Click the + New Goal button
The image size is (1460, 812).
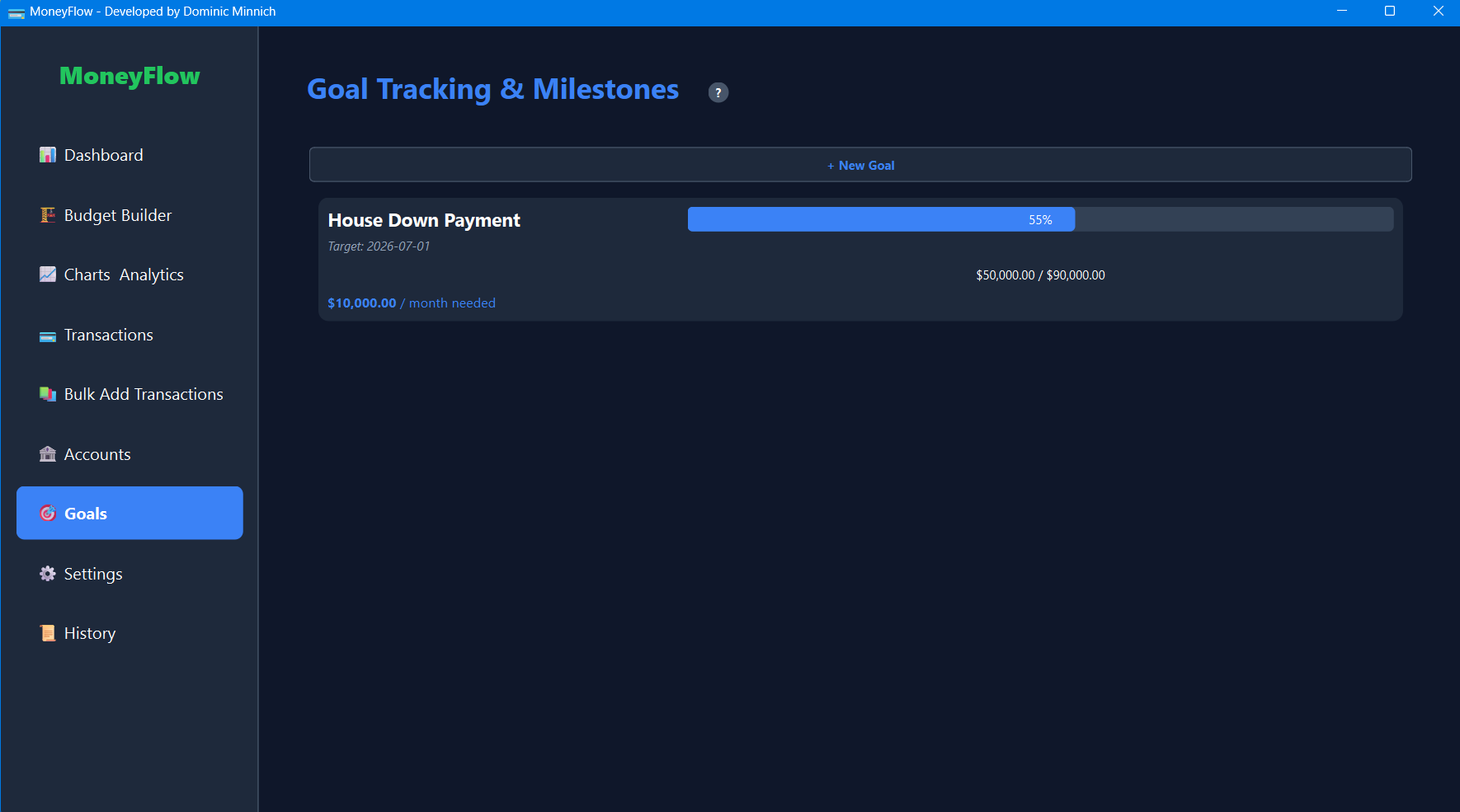pyautogui.click(x=860, y=164)
